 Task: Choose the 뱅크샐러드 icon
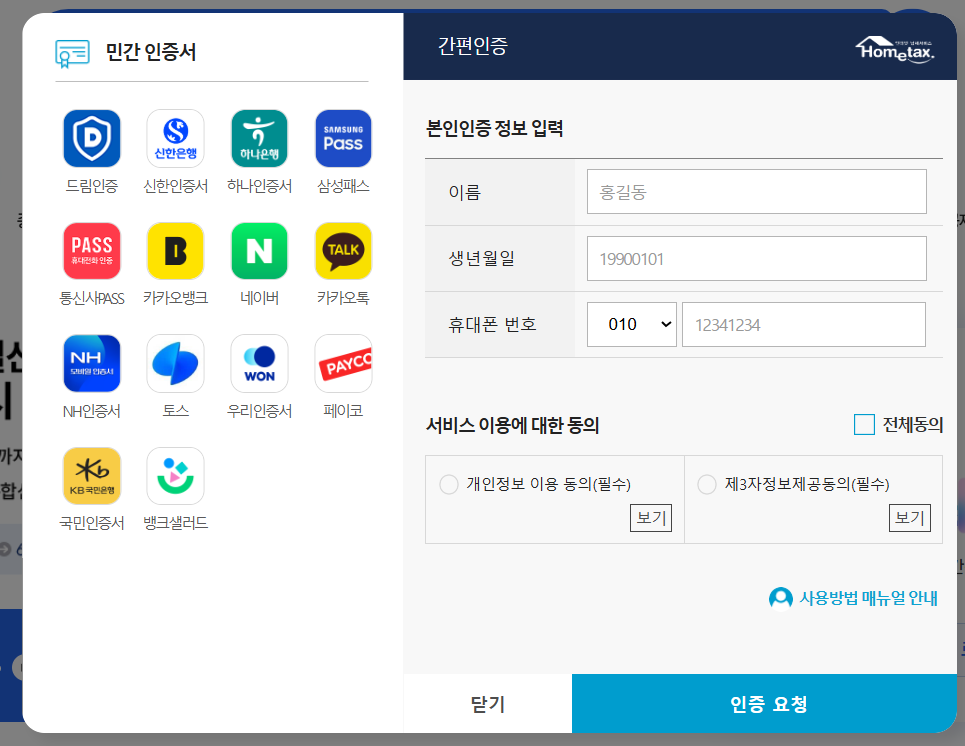click(175, 476)
